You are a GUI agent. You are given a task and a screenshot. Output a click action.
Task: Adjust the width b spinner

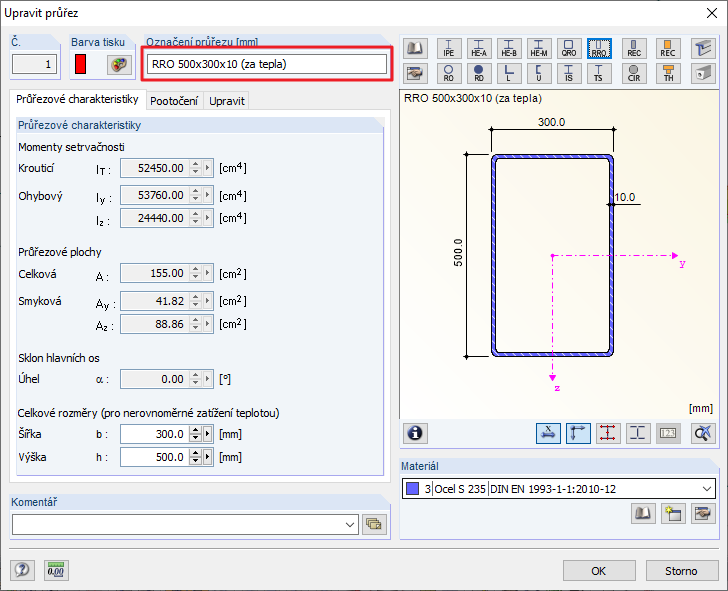click(x=195, y=434)
